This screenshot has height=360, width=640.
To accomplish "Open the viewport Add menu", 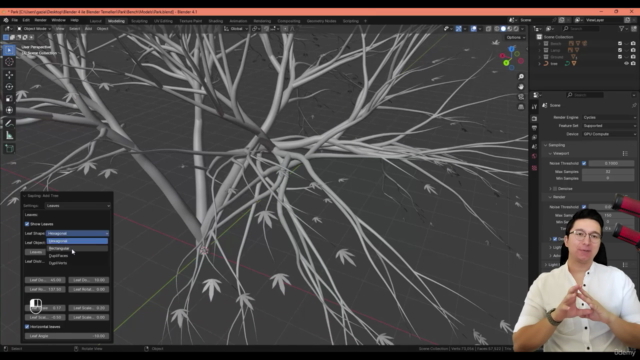I will pyautogui.click(x=88, y=29).
